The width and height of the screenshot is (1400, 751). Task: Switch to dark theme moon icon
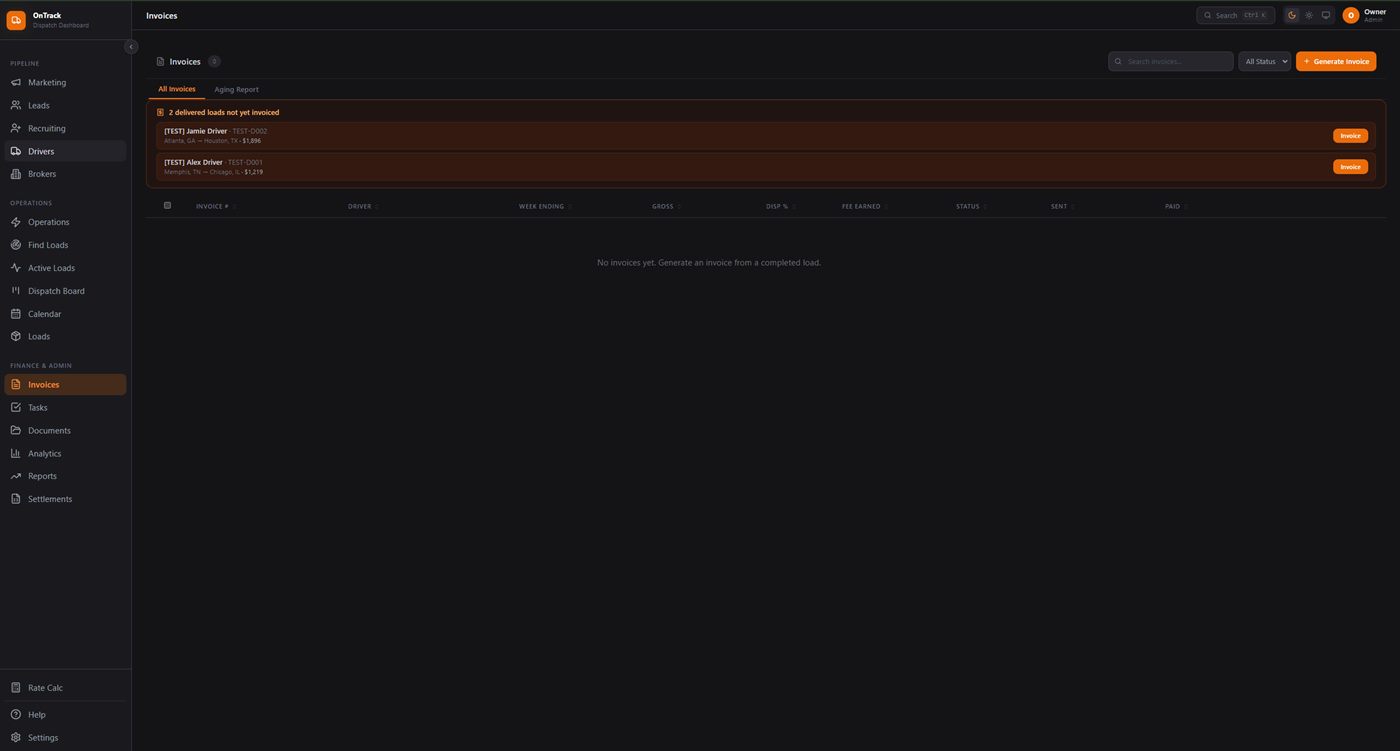coord(1292,15)
